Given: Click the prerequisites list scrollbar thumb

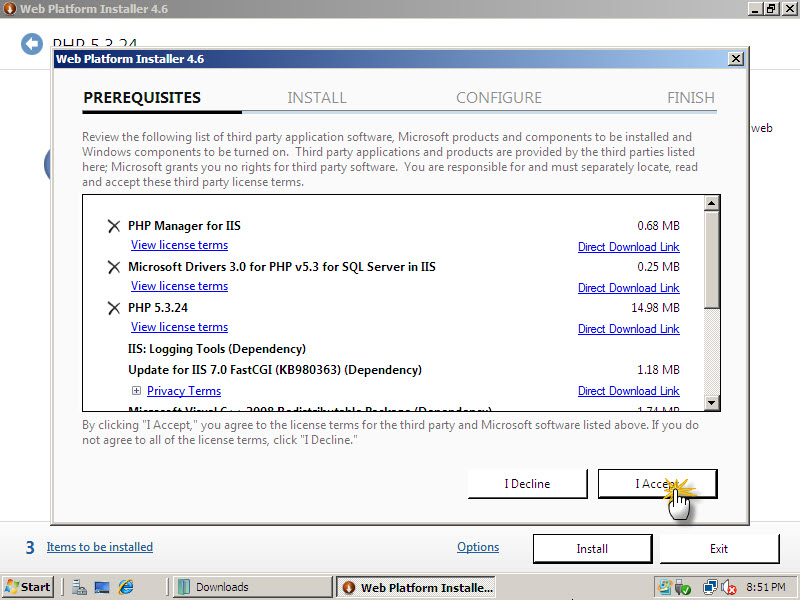Looking at the screenshot, I should pyautogui.click(x=711, y=260).
